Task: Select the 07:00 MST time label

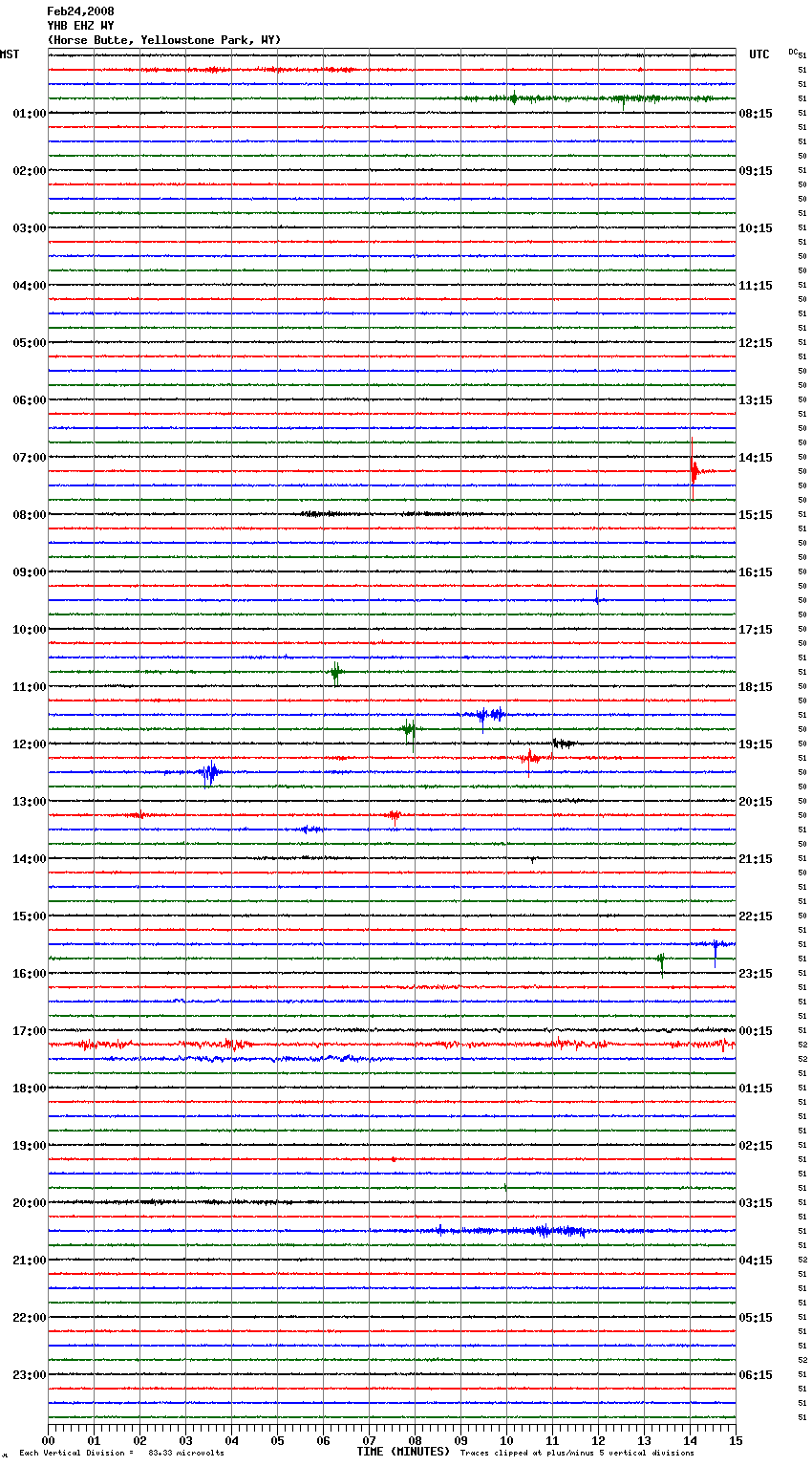Action: click(30, 458)
